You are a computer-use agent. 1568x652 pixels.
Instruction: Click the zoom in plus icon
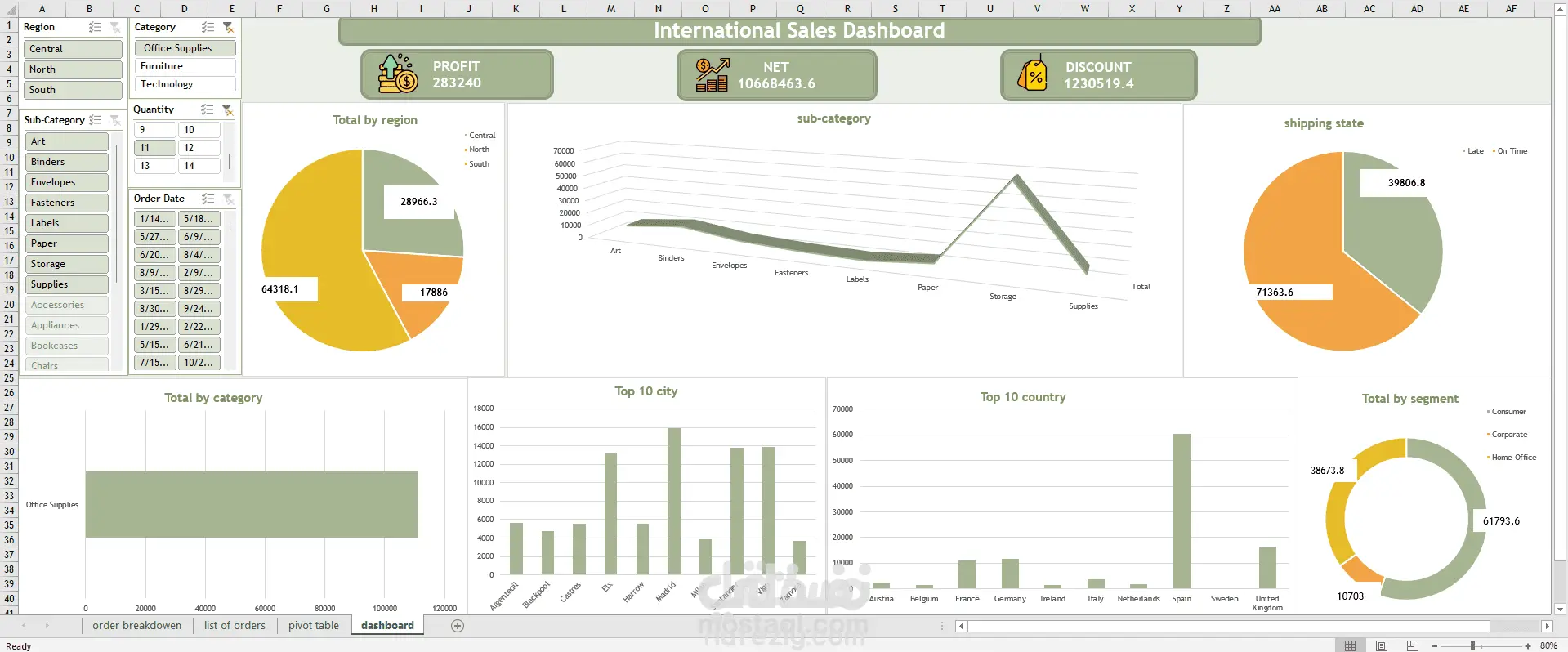(x=1528, y=645)
